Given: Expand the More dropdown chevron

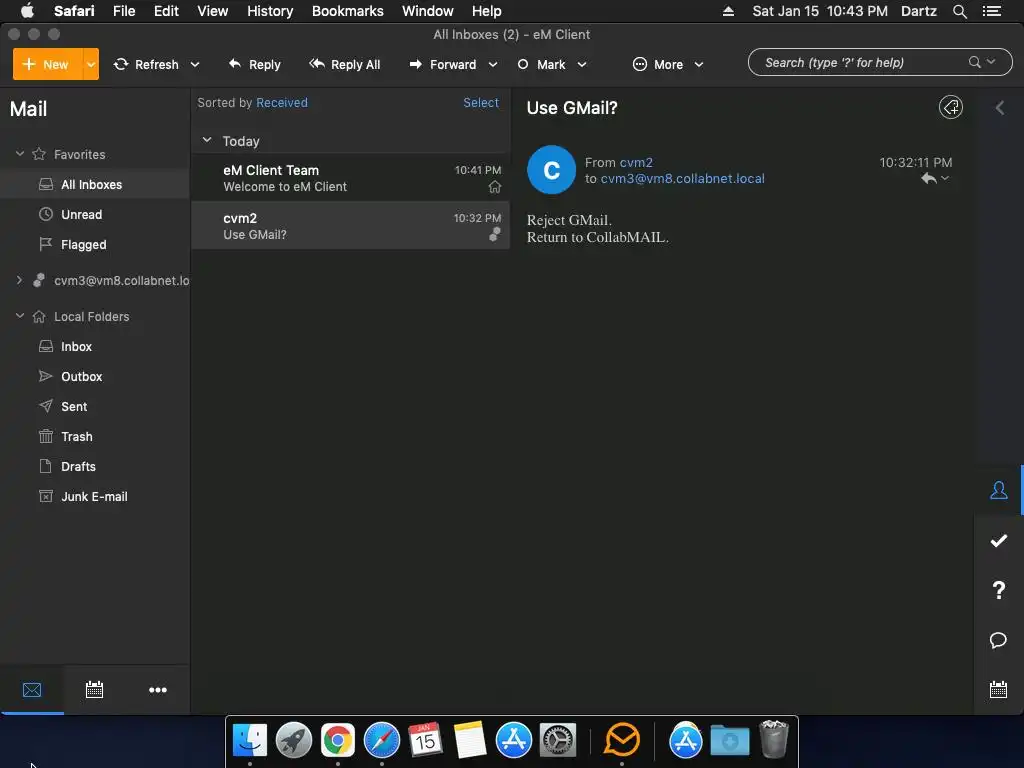Looking at the screenshot, I should [x=699, y=64].
